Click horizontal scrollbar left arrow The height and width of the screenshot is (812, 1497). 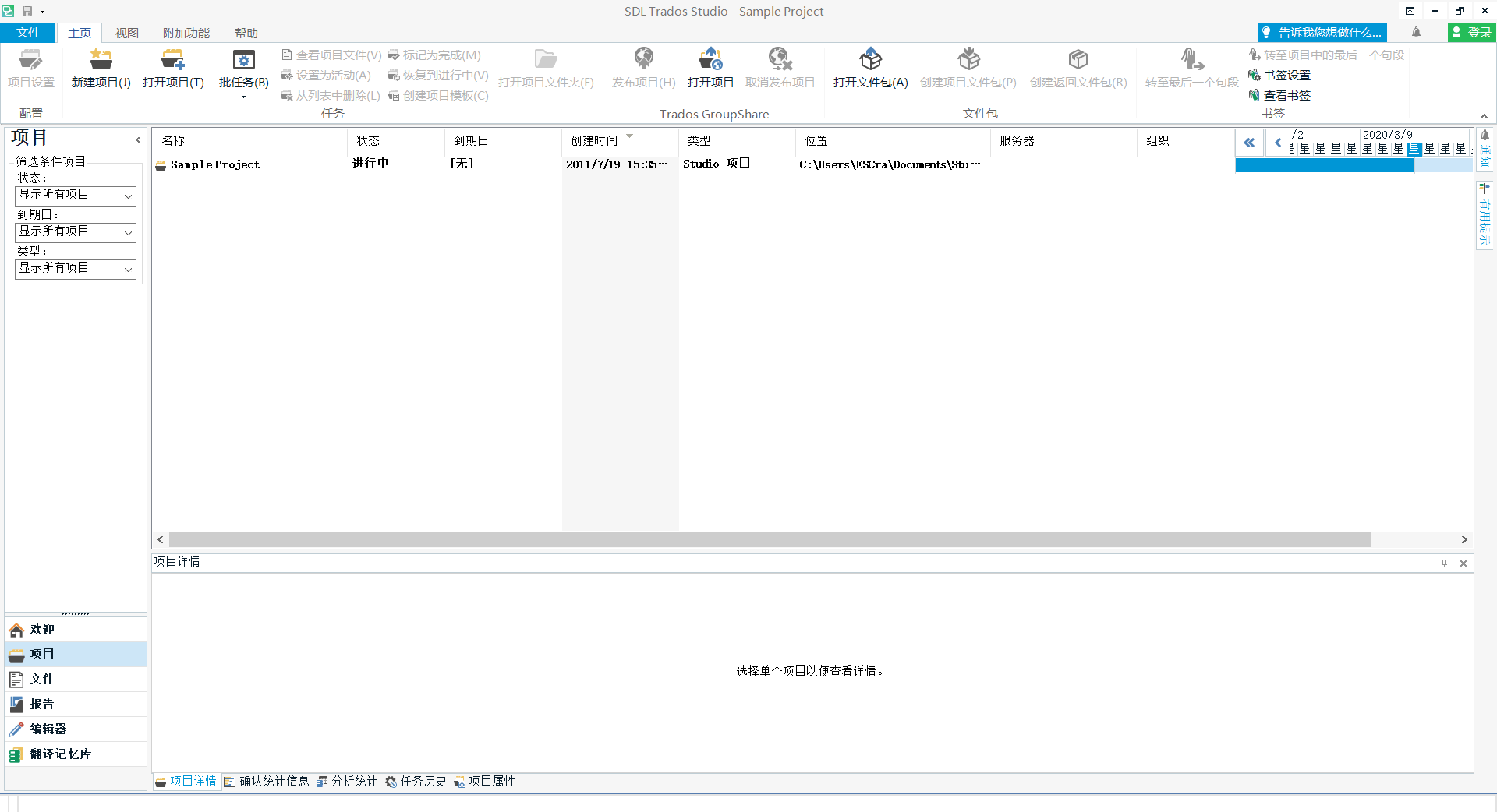161,540
